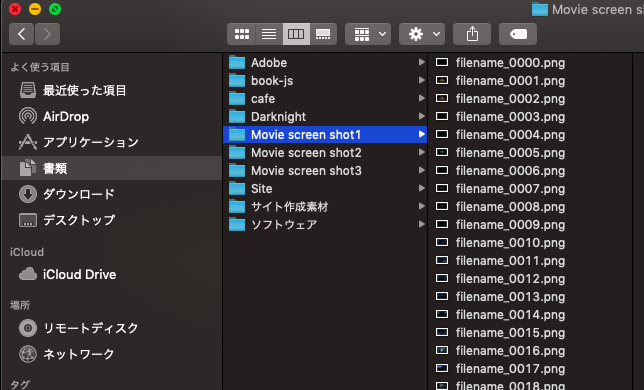Open iCloud Drive in sidebar
The width and height of the screenshot is (644, 390).
click(x=68, y=274)
